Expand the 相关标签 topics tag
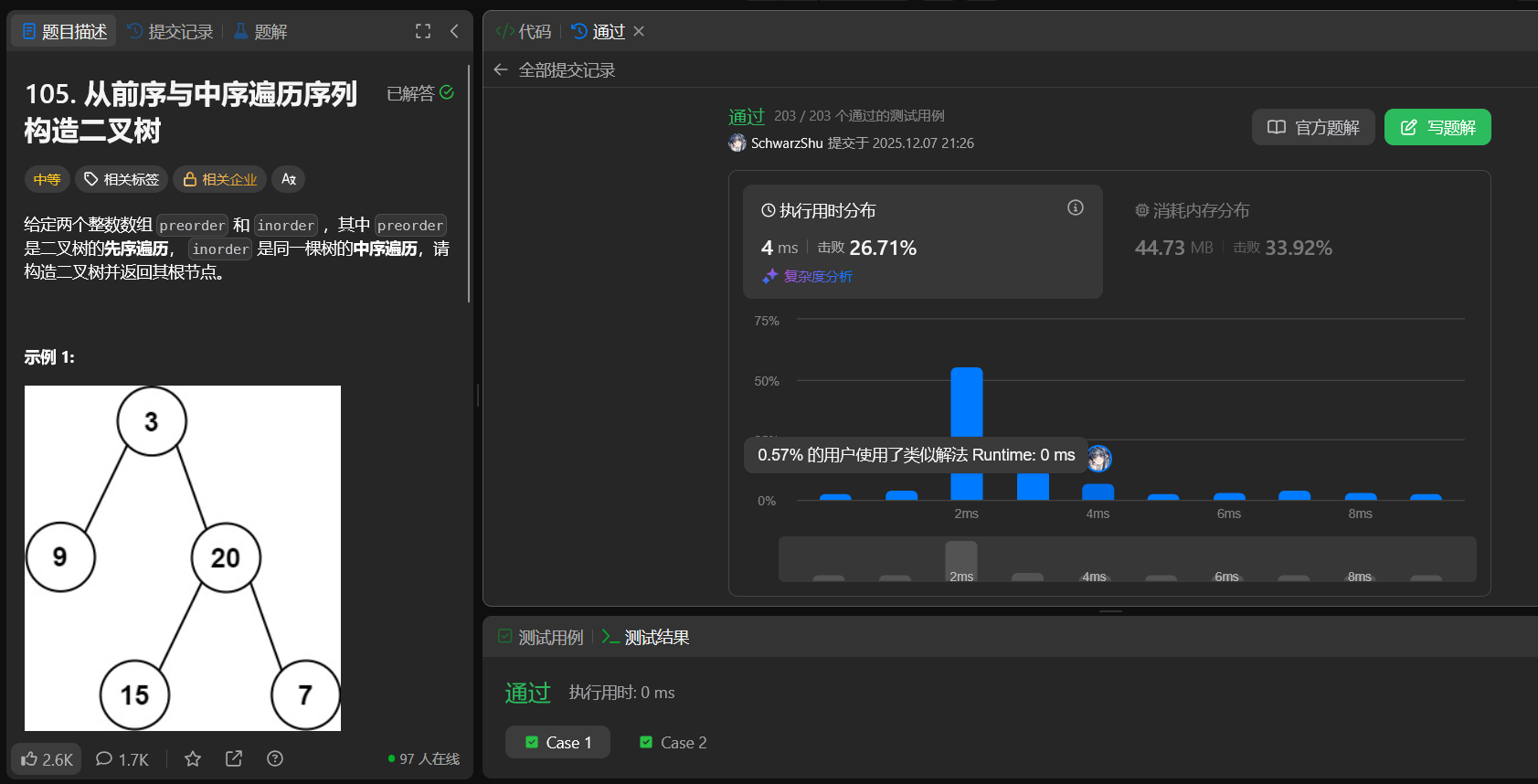Screen dimensions: 1538x784 click(x=122, y=179)
